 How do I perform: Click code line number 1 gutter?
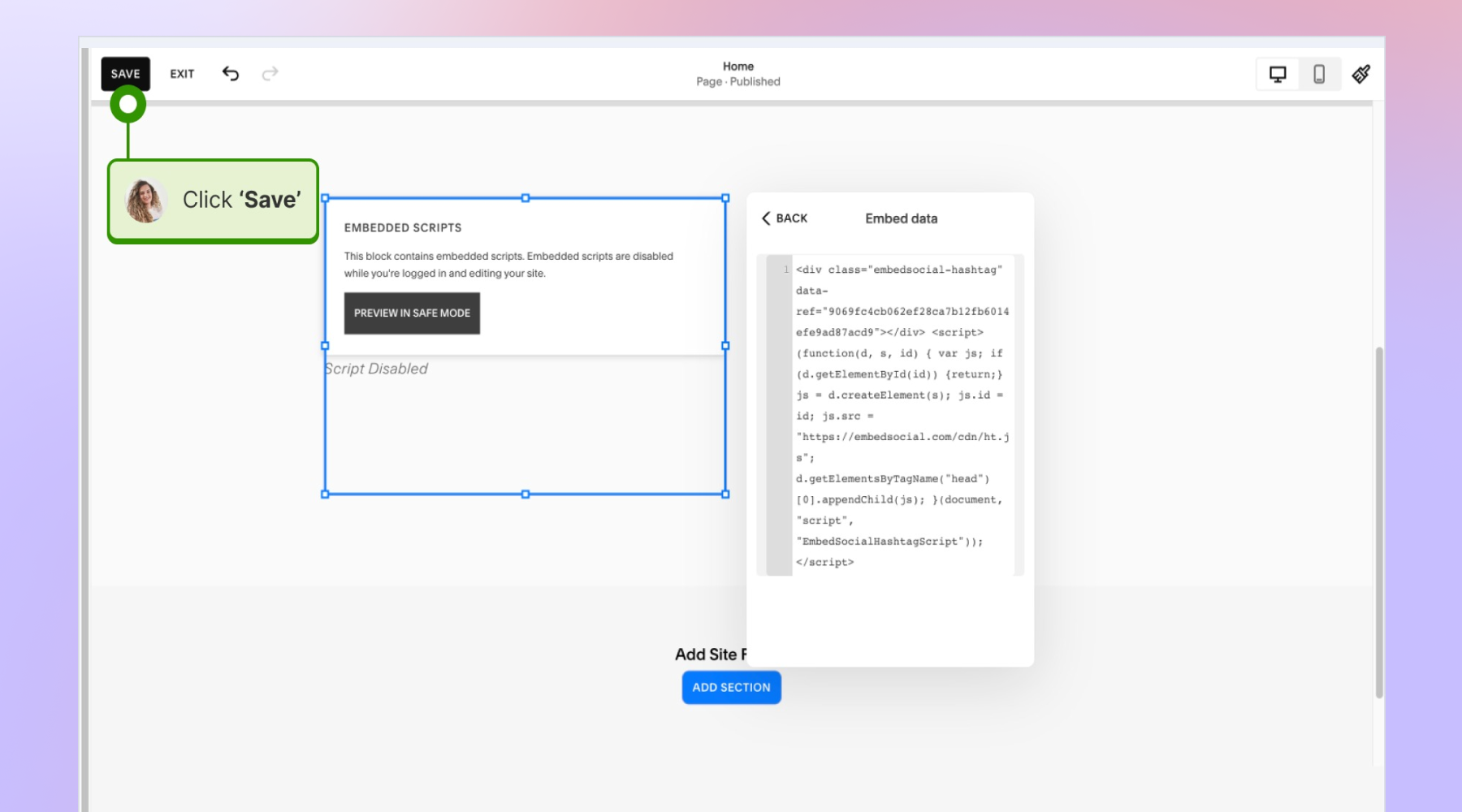coord(785,270)
